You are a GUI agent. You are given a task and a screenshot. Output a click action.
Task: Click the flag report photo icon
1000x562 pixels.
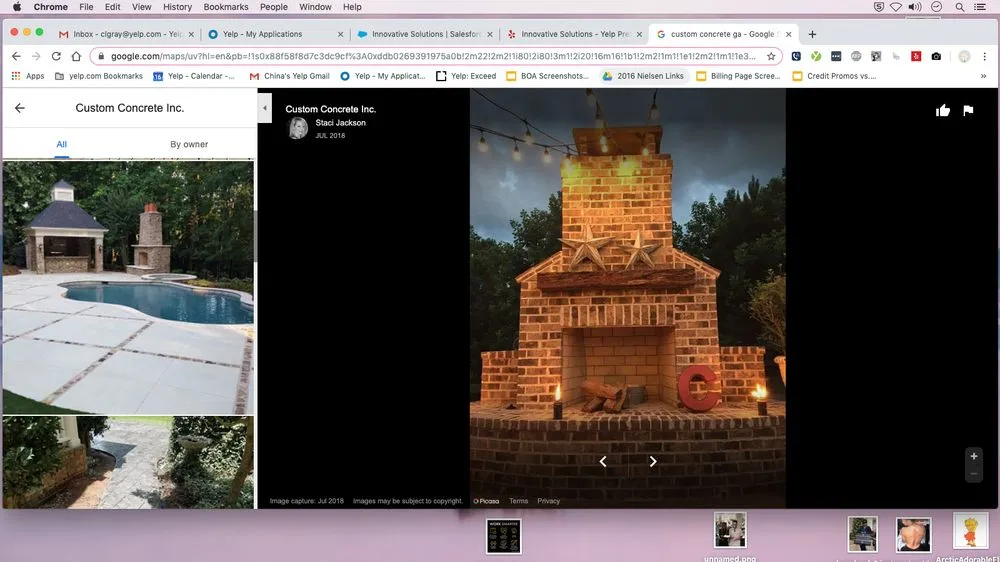coord(968,111)
